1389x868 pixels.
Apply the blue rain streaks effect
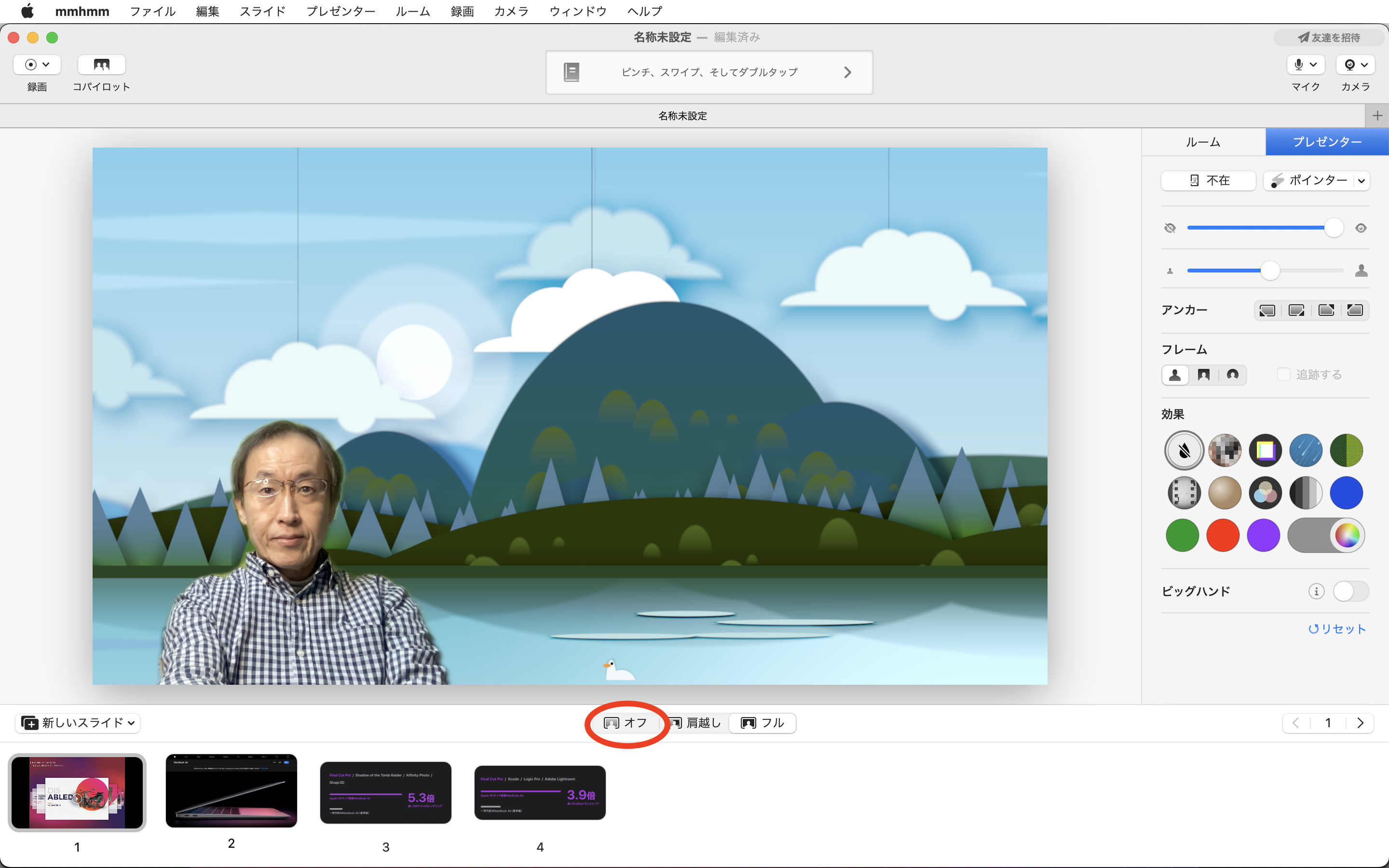tap(1306, 451)
